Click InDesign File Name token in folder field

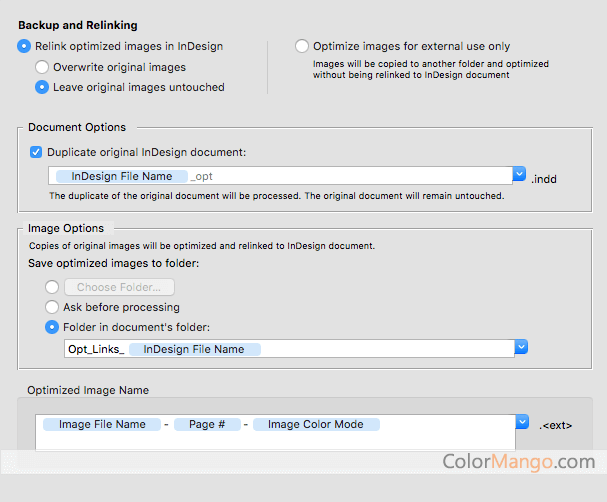click(193, 349)
